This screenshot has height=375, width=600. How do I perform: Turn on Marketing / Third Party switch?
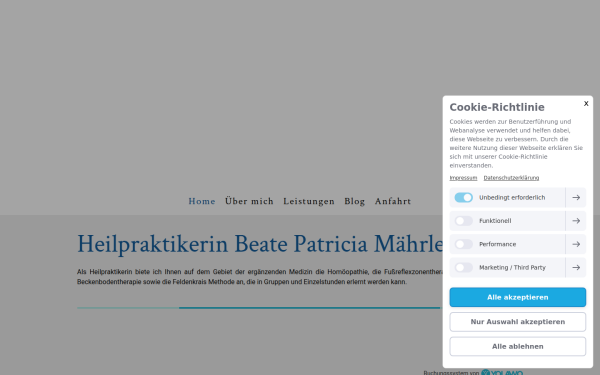point(463,267)
